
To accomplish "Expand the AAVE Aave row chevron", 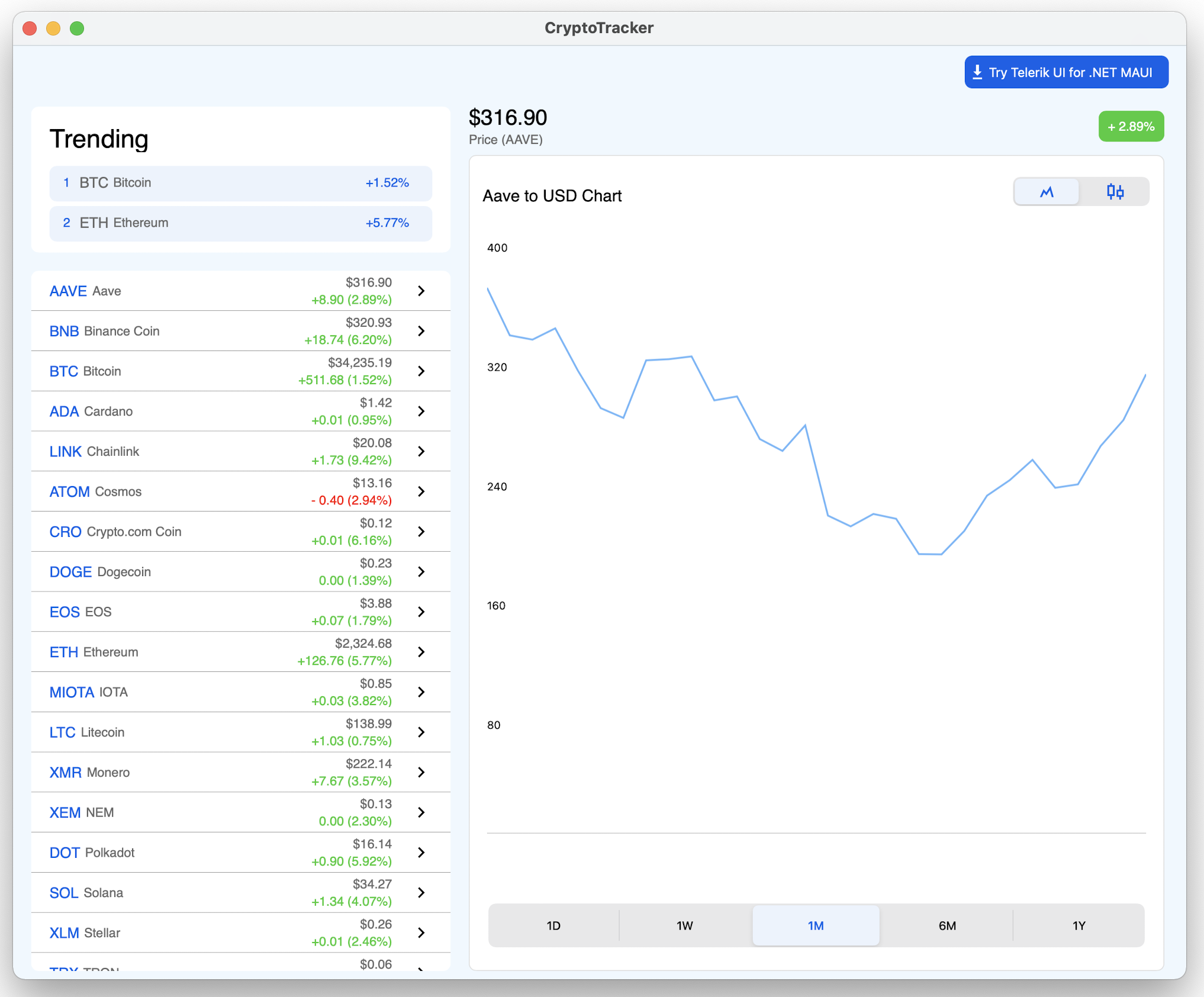I will click(421, 291).
